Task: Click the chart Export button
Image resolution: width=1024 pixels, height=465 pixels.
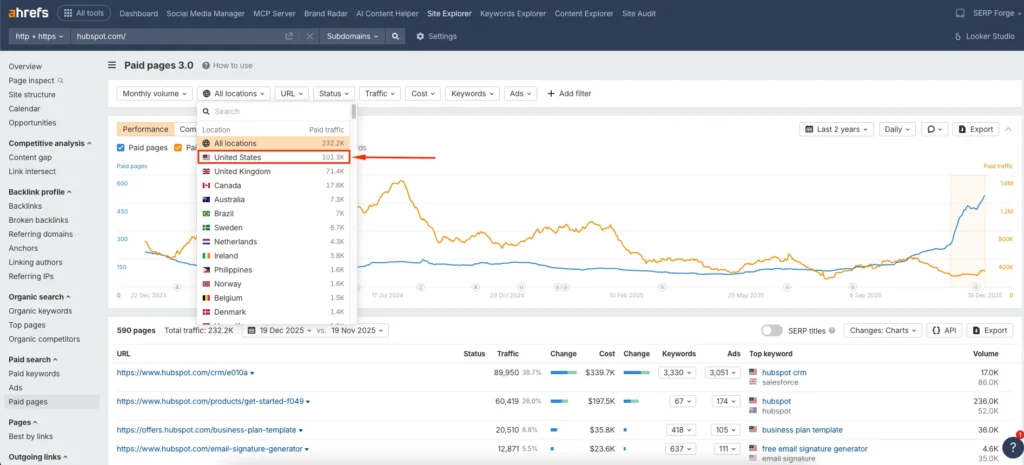Action: [x=976, y=129]
